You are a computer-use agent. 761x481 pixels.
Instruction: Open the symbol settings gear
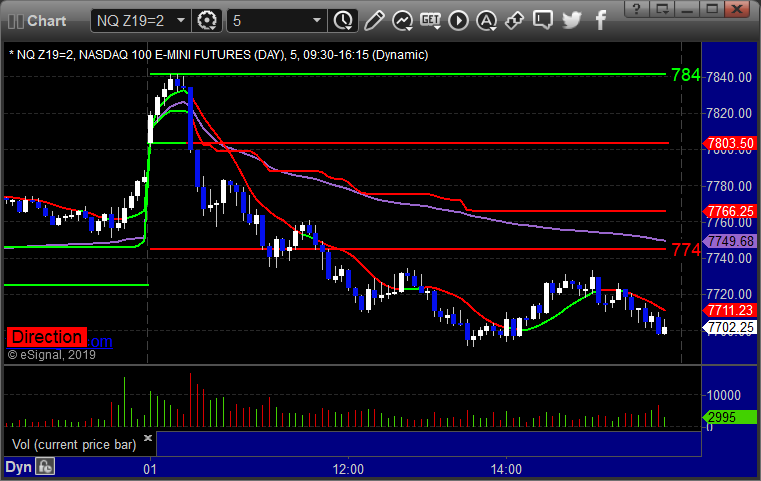coord(207,21)
